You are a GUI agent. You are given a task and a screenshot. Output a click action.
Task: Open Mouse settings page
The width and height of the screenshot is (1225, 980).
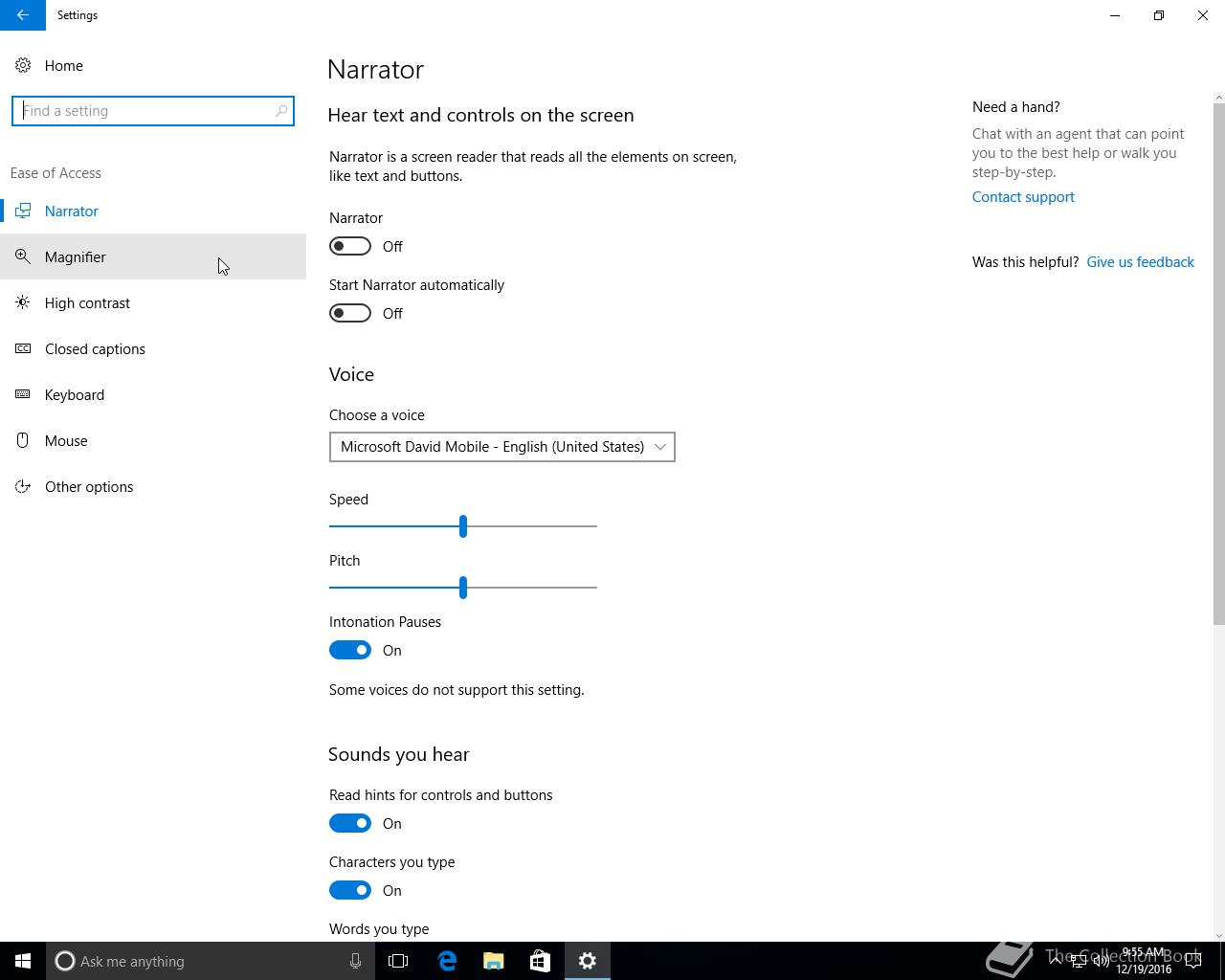point(153,440)
